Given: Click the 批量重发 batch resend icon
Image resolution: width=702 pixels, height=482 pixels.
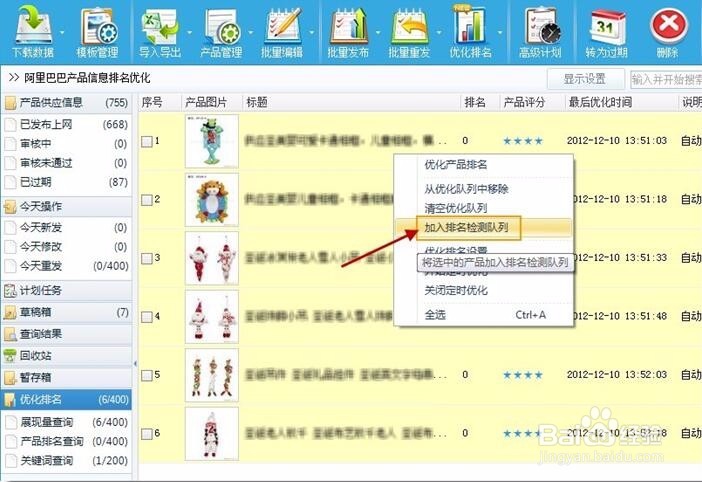Looking at the screenshot, I should [409, 26].
